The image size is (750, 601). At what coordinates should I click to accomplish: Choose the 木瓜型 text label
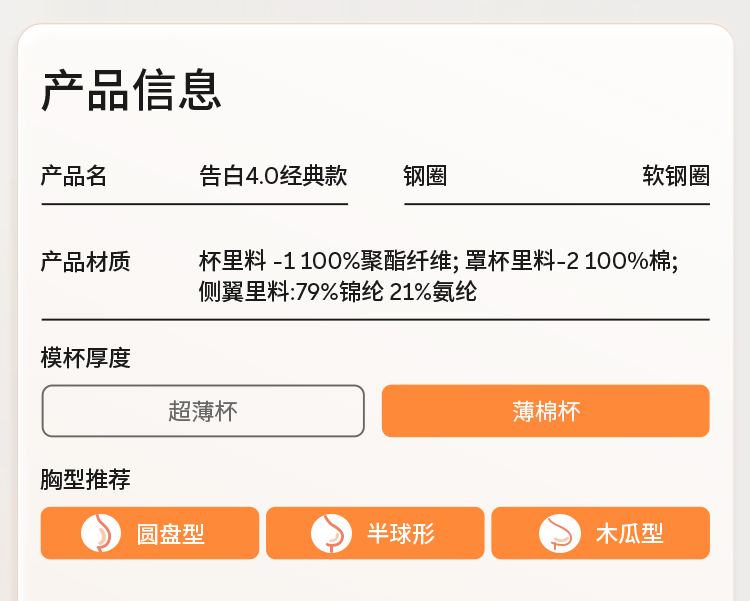[629, 533]
